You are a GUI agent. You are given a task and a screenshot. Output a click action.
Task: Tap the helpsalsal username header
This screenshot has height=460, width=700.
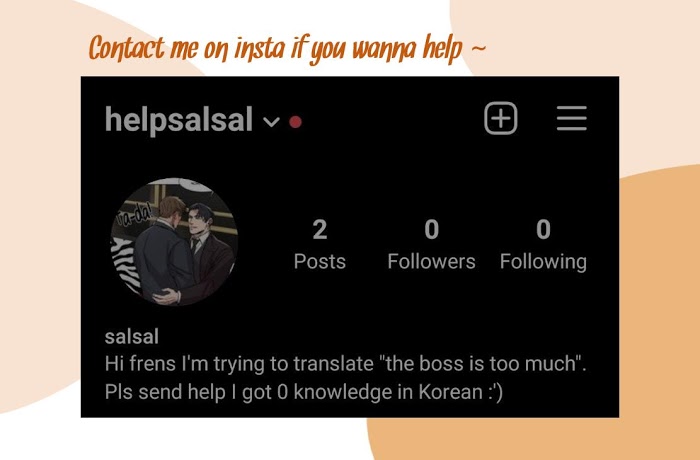[x=179, y=120]
